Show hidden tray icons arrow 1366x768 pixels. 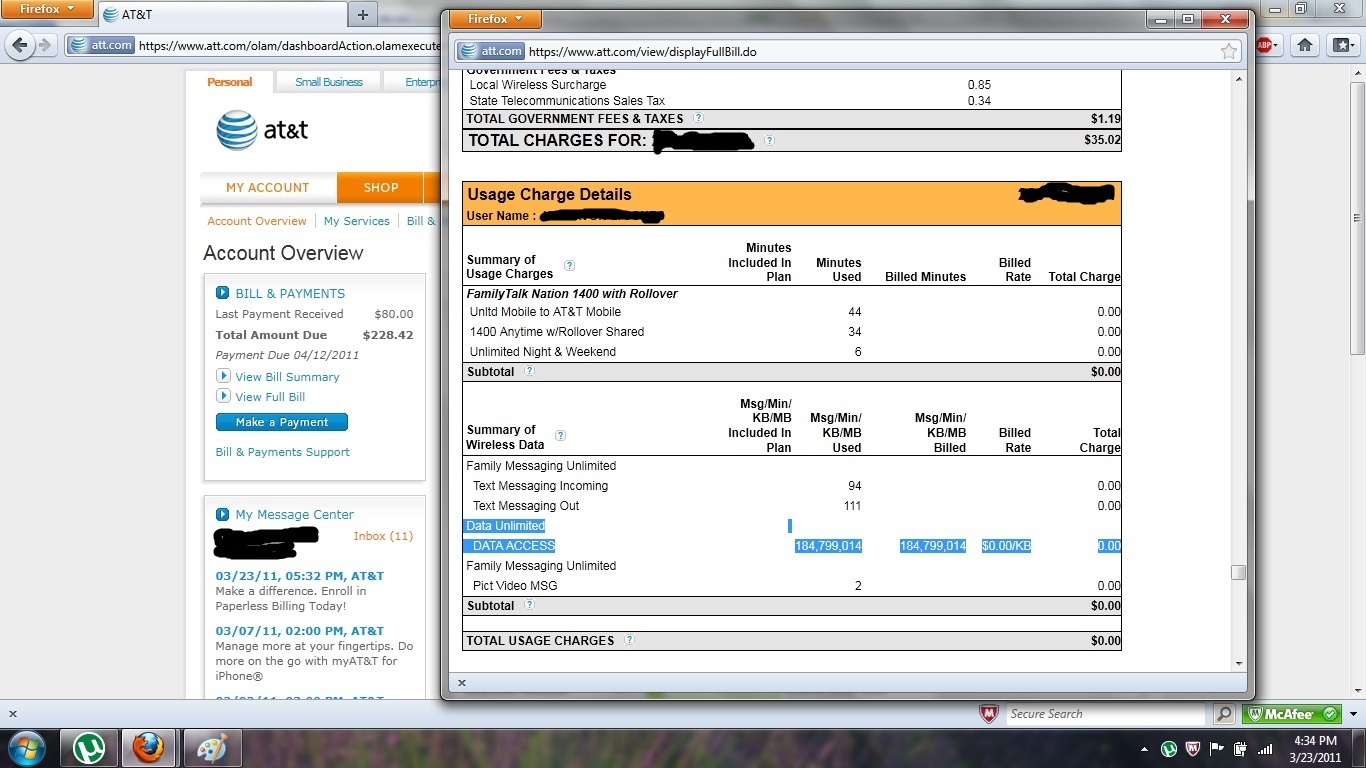pos(1144,748)
